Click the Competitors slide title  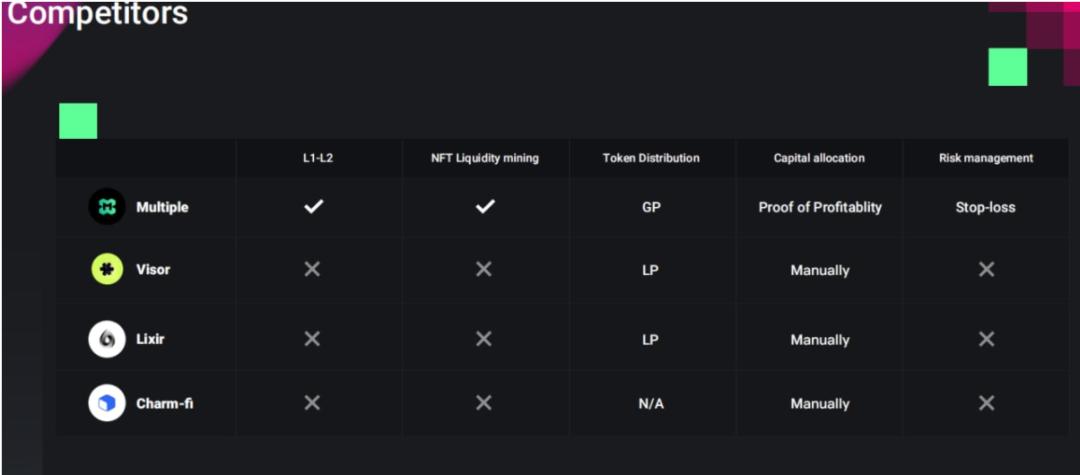pyautogui.click(x=97, y=14)
